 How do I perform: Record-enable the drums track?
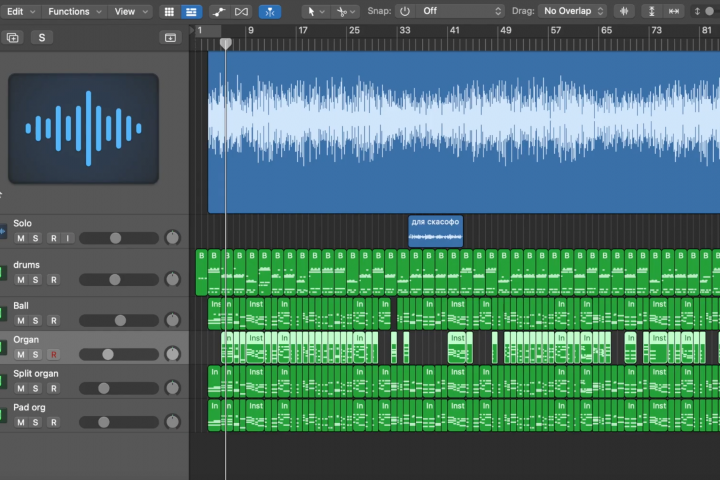coord(54,280)
